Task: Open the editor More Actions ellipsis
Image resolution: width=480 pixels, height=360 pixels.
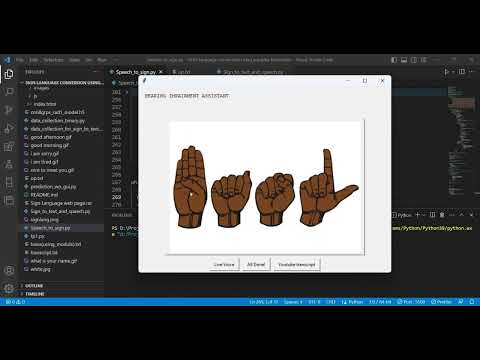Action: [x=472, y=72]
